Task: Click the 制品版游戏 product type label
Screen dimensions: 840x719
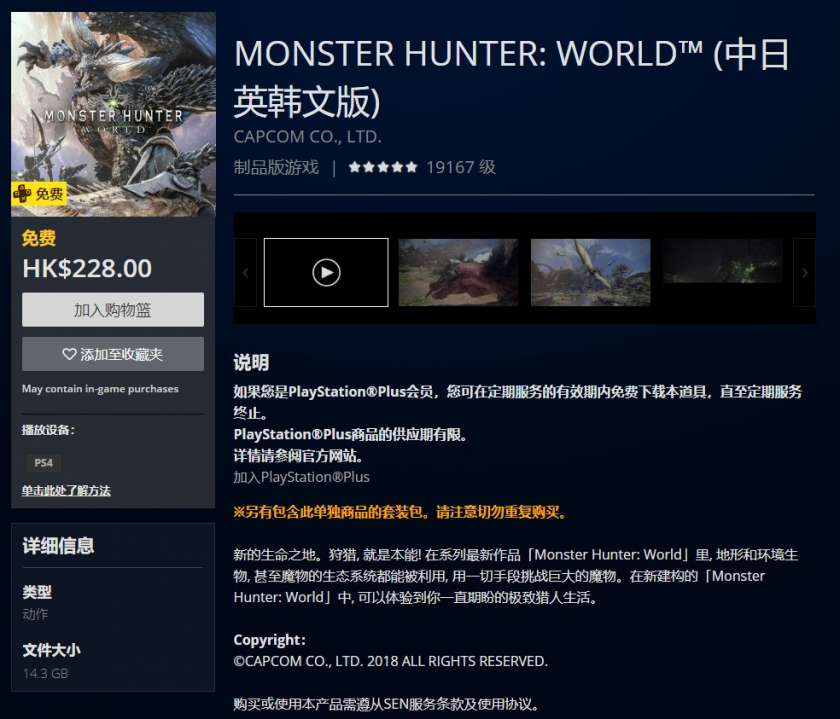Action: 276,167
